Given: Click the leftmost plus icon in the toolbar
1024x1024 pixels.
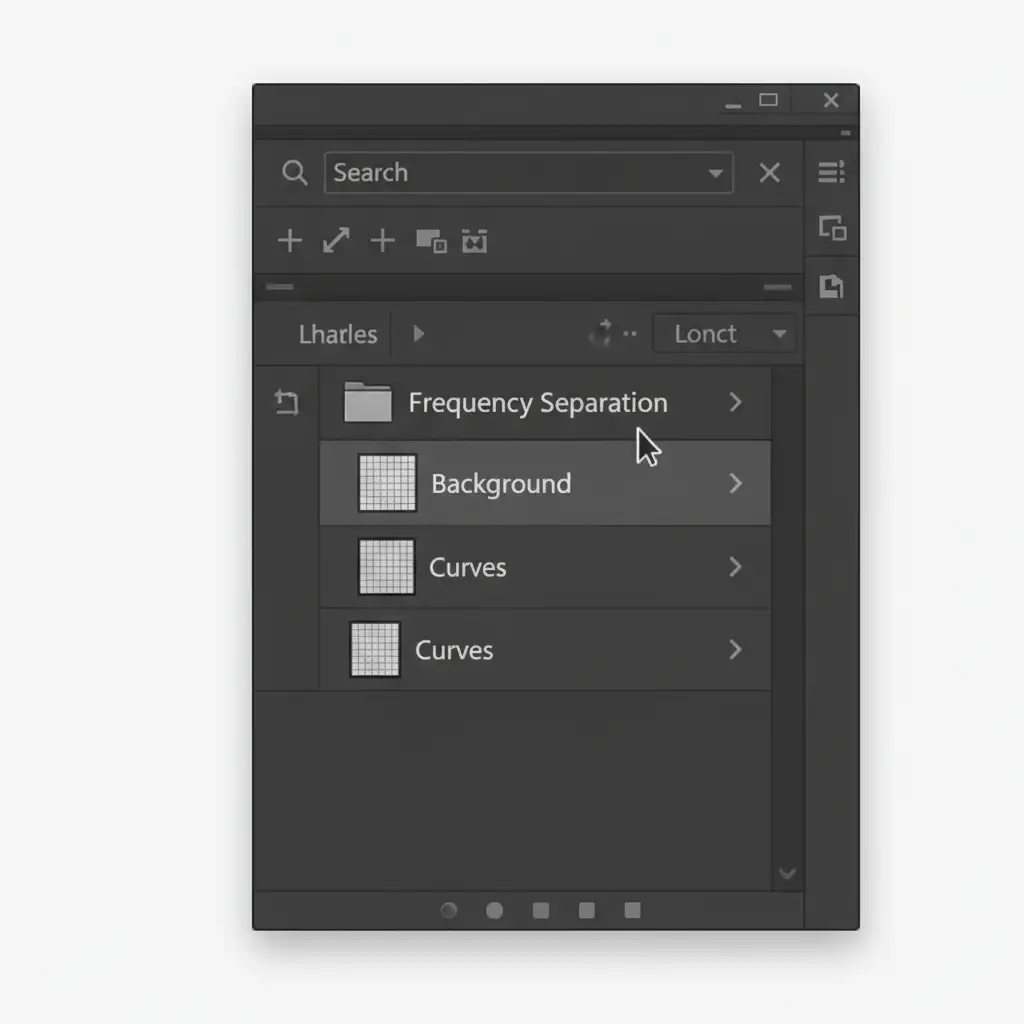Looking at the screenshot, I should (289, 241).
